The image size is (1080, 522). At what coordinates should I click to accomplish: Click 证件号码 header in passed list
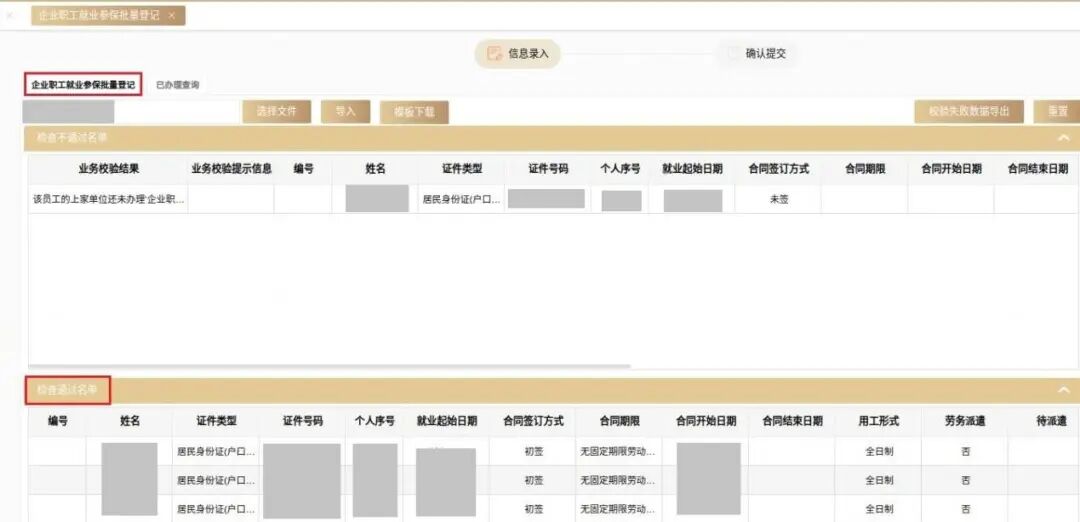302,421
